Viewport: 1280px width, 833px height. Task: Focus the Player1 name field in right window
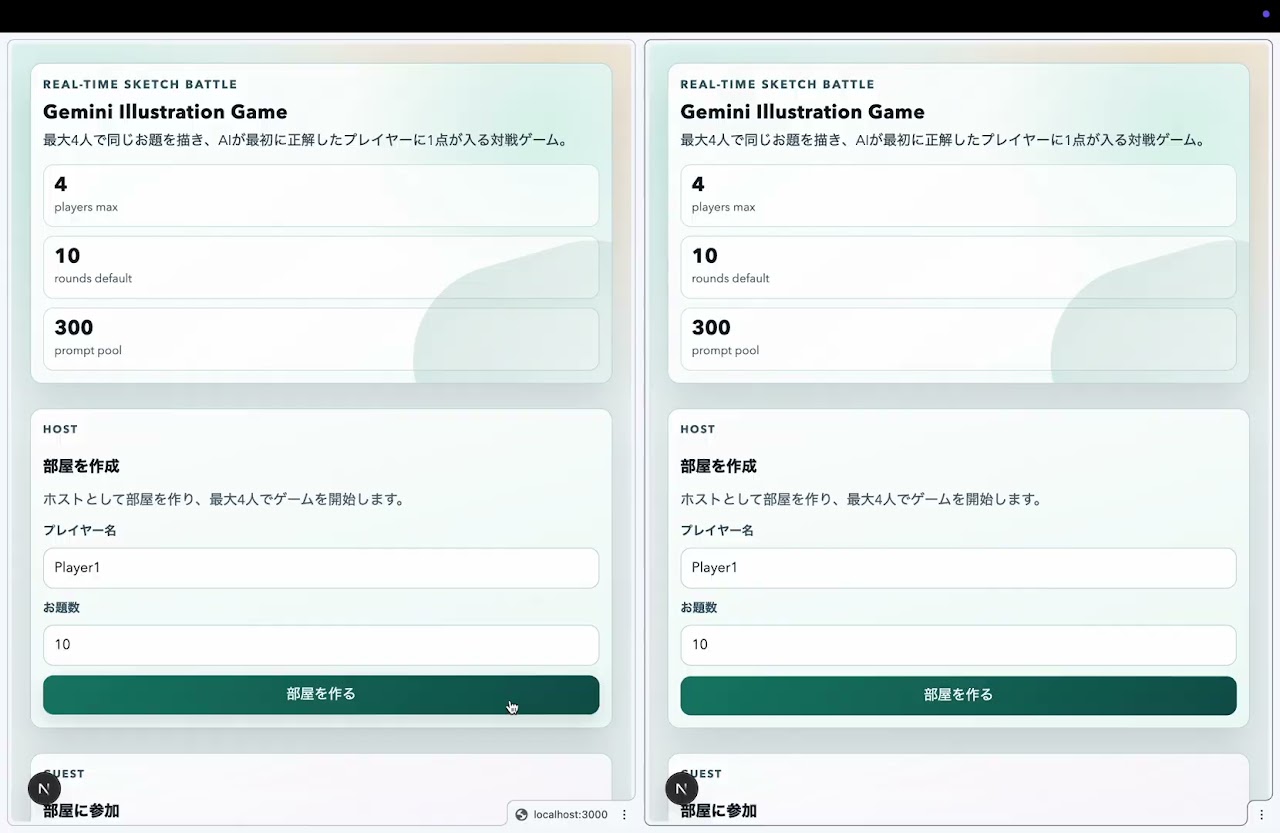958,568
